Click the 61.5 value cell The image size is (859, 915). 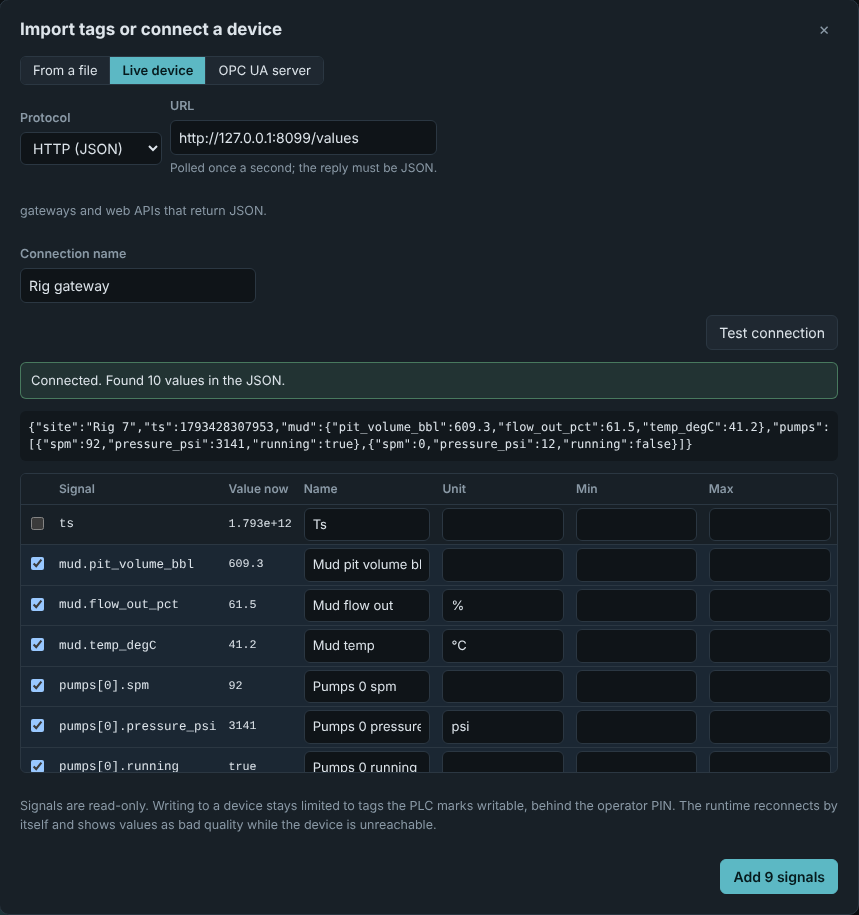tap(242, 605)
